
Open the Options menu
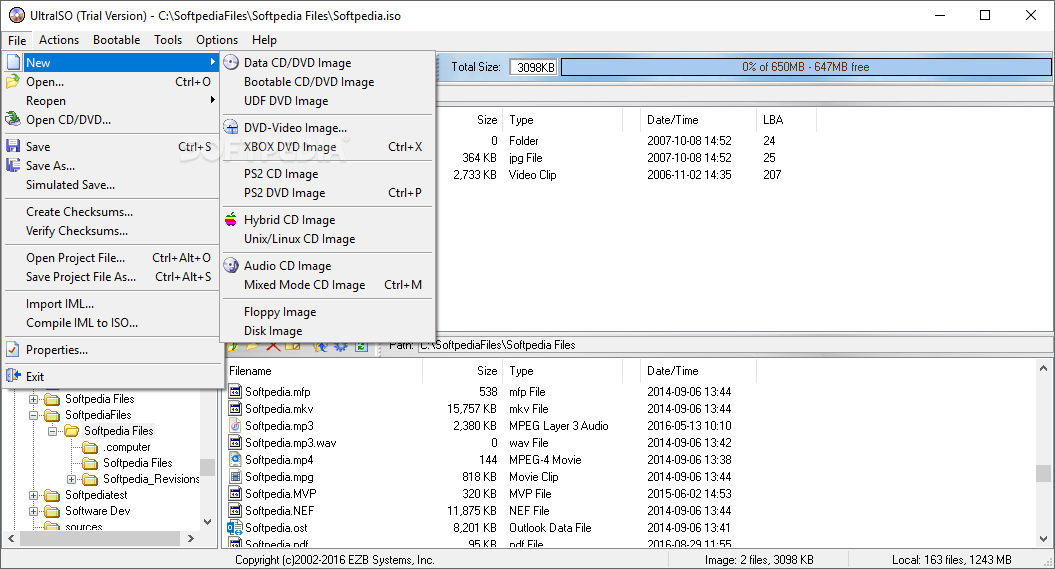coord(217,40)
